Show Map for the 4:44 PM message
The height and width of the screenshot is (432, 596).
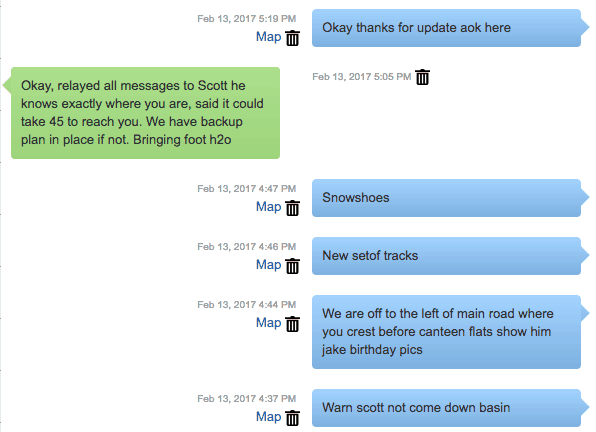coord(268,323)
